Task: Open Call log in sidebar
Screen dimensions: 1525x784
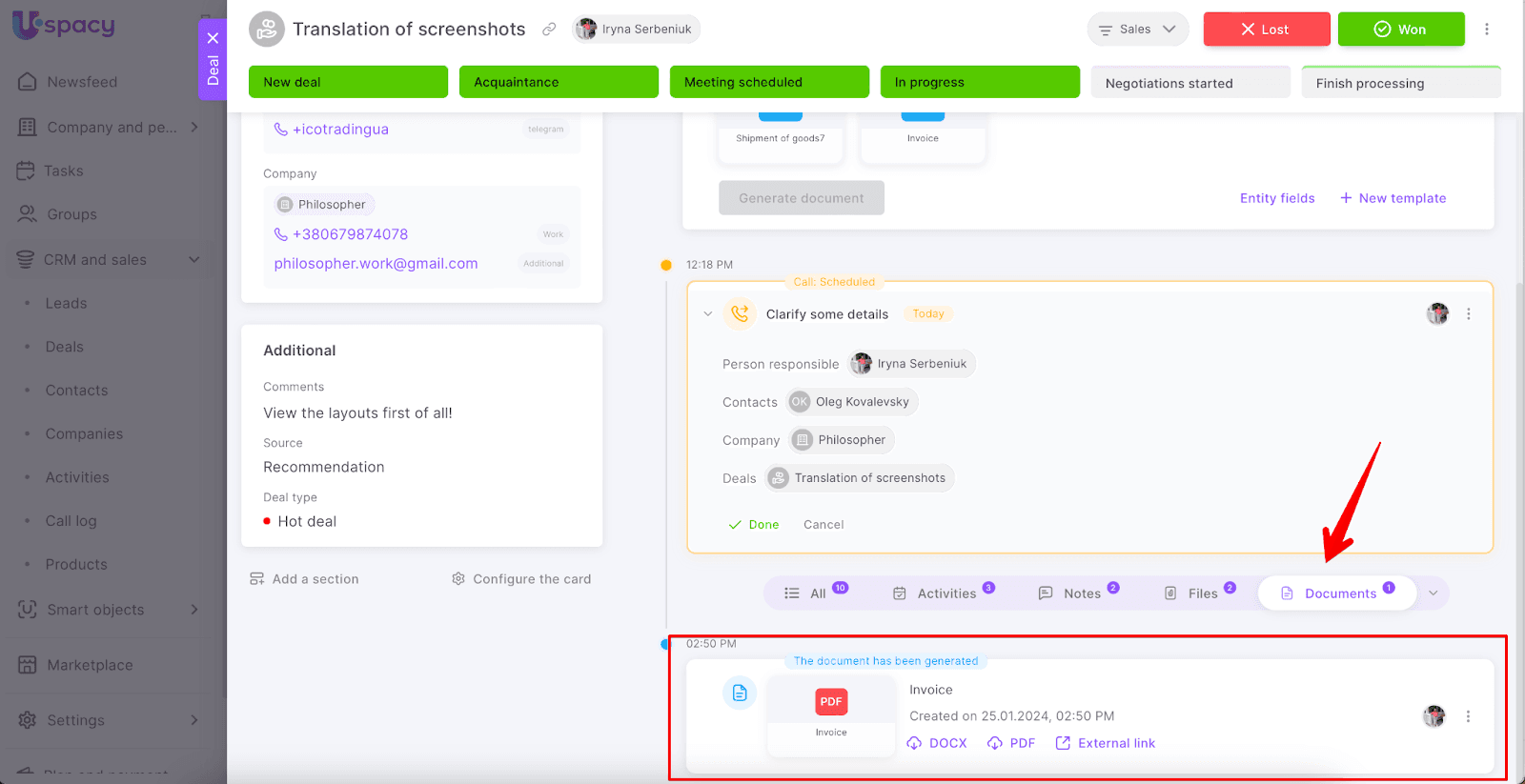Action: point(71,521)
